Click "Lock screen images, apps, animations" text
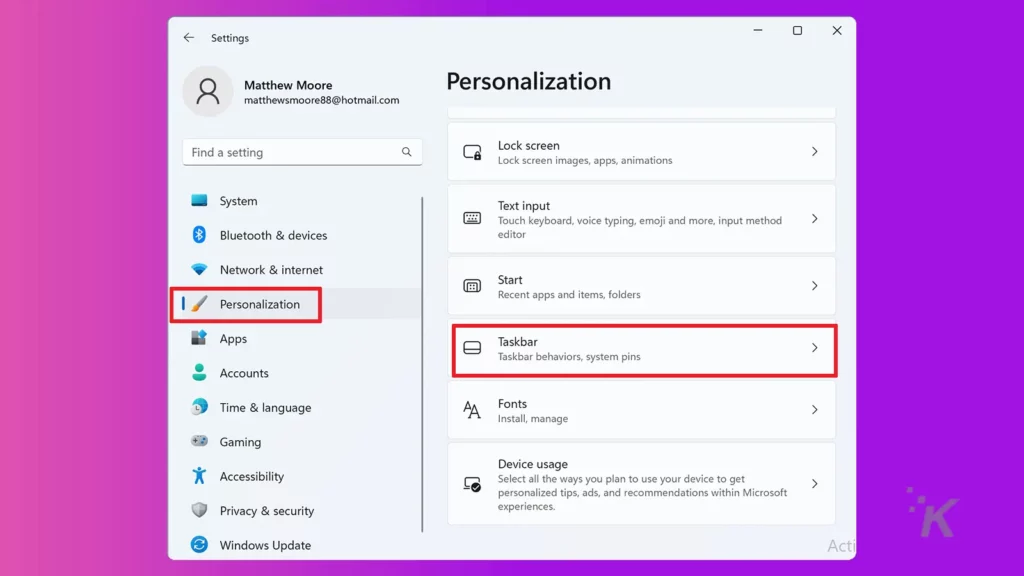Viewport: 1024px width, 576px height. click(584, 161)
